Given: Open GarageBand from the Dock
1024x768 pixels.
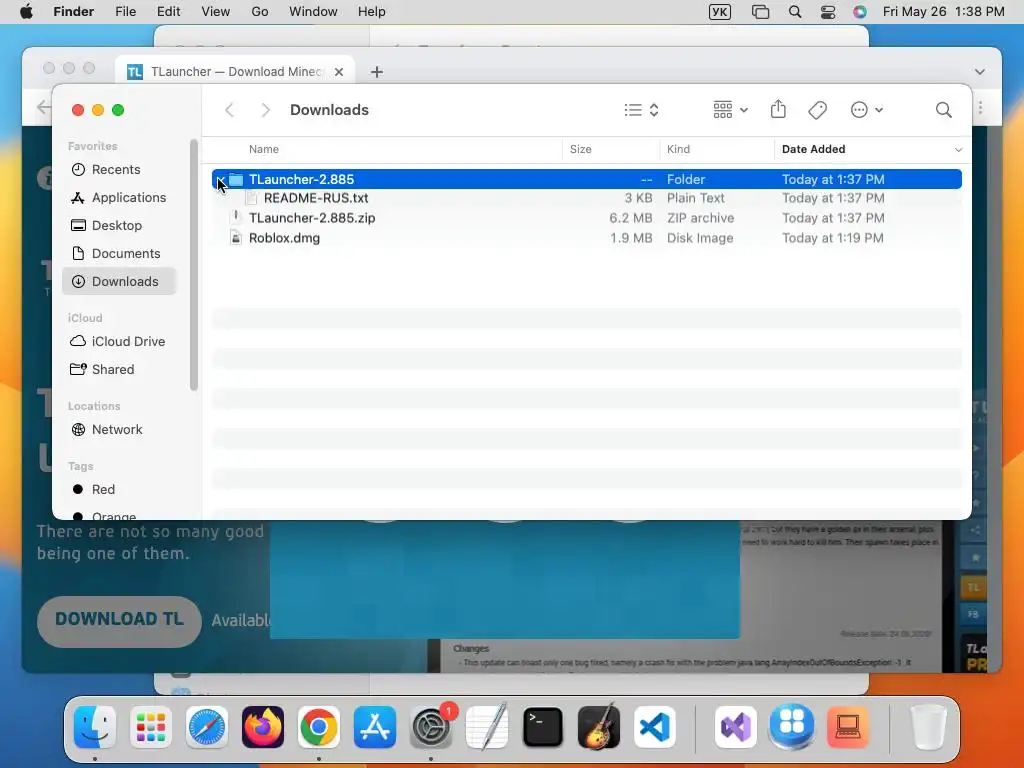Looking at the screenshot, I should (x=598, y=726).
